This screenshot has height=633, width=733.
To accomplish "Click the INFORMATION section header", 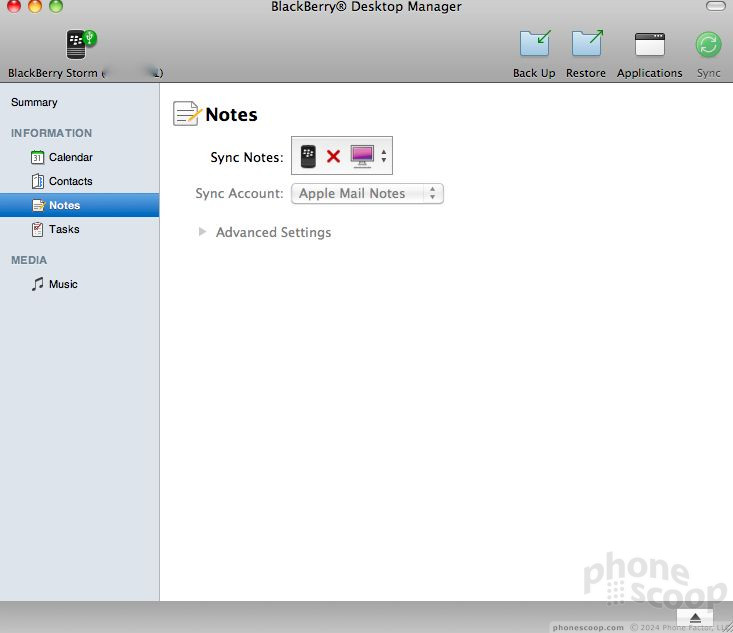I will (51, 133).
